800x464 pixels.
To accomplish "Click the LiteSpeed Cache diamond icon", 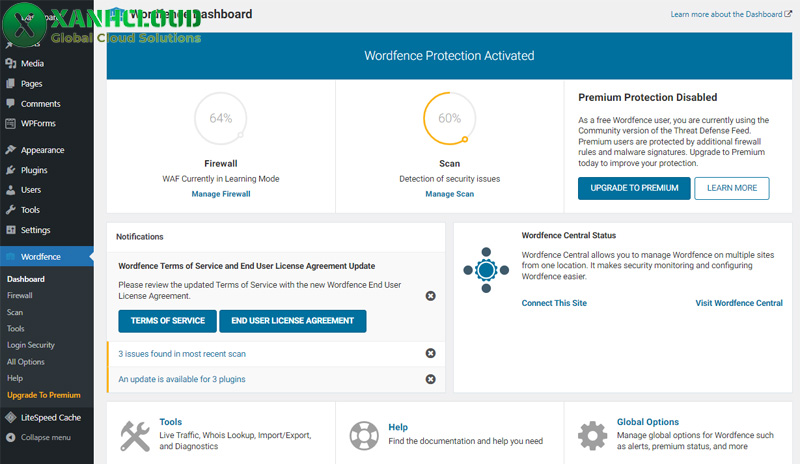I will pos(11,417).
